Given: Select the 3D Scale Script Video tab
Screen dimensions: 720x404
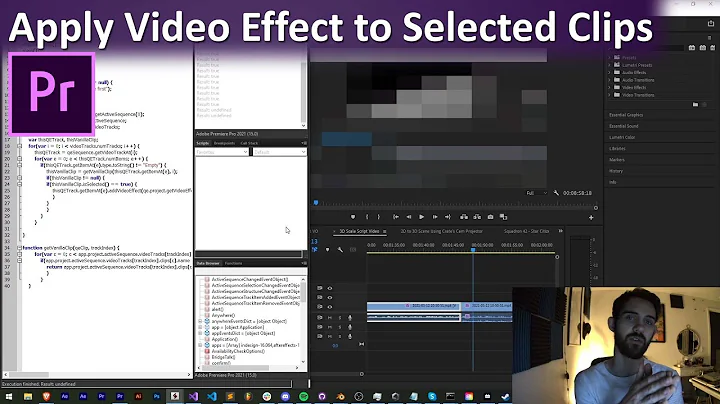Looking at the screenshot, I should pyautogui.click(x=359, y=231).
